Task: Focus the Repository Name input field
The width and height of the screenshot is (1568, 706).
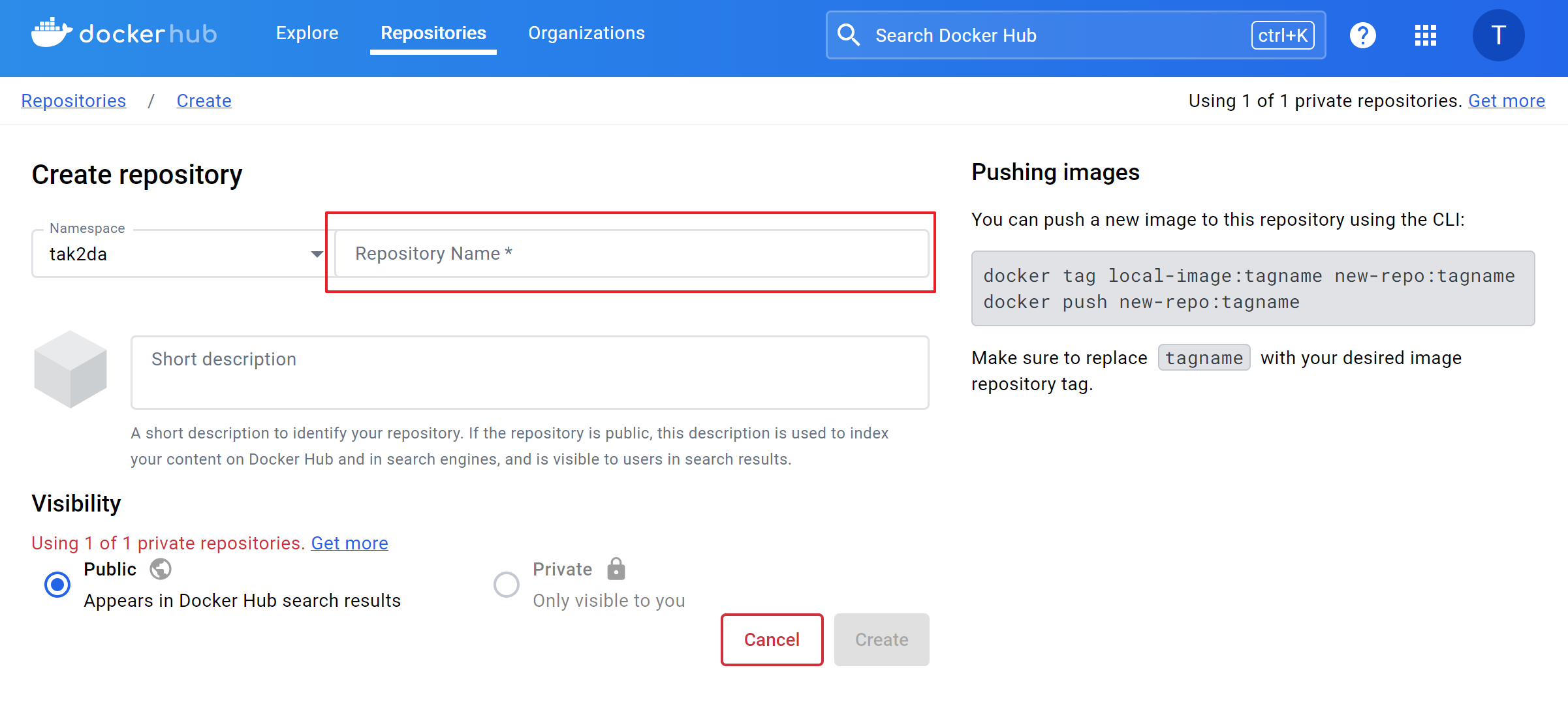Action: [631, 253]
